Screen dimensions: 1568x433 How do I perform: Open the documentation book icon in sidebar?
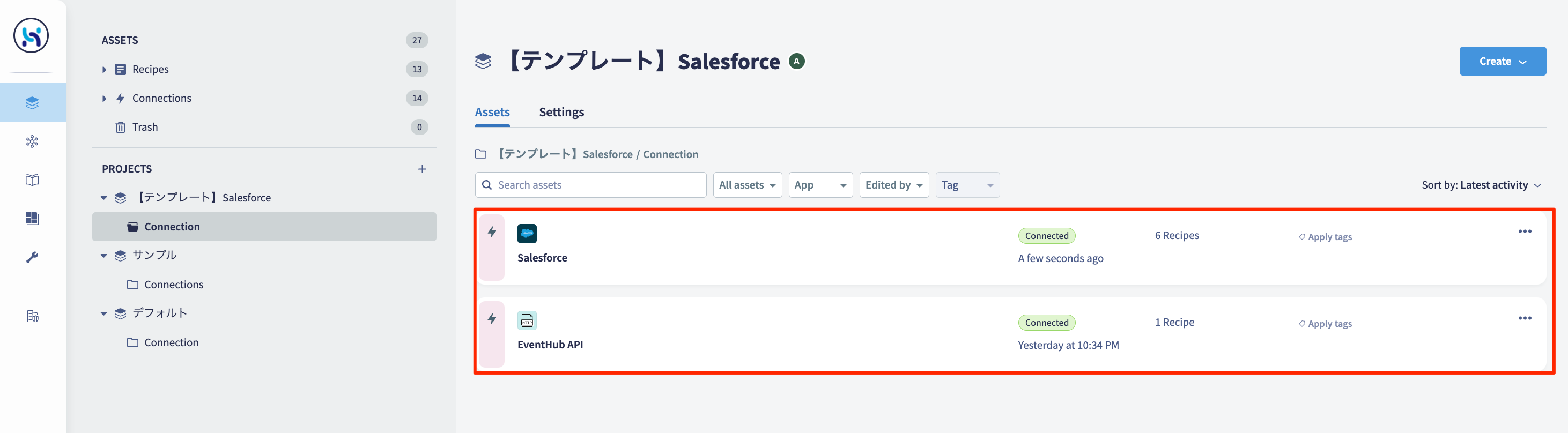(32, 180)
